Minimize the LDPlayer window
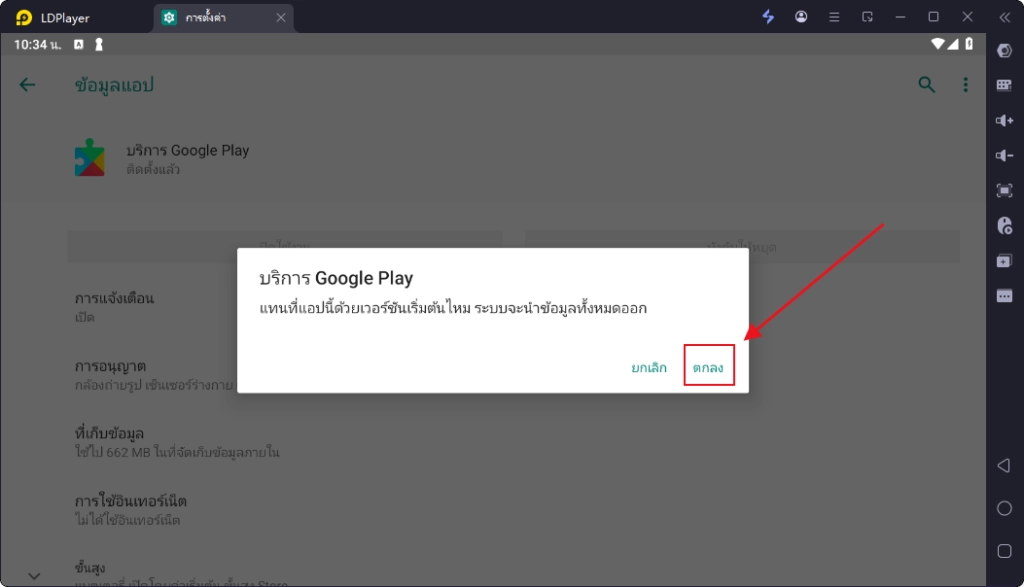This screenshot has width=1024, height=587. point(901,17)
